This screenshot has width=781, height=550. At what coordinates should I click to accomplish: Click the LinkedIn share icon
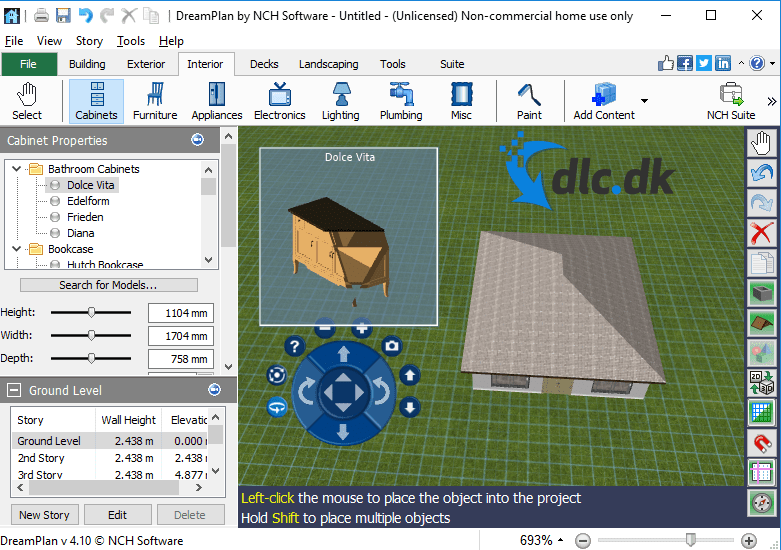click(x=723, y=63)
